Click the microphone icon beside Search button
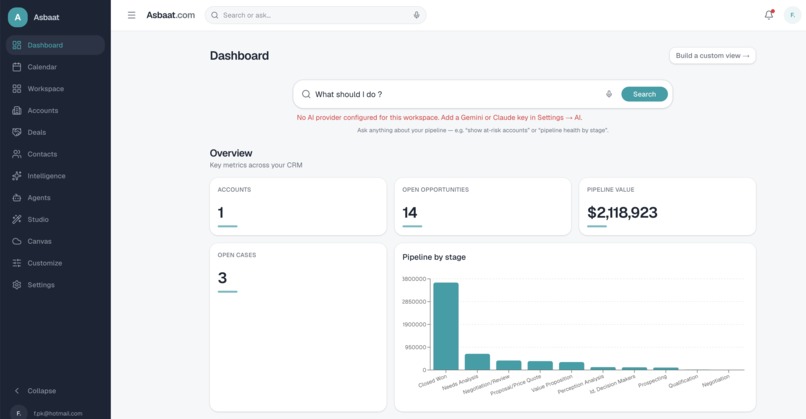The image size is (806, 419). click(609, 94)
